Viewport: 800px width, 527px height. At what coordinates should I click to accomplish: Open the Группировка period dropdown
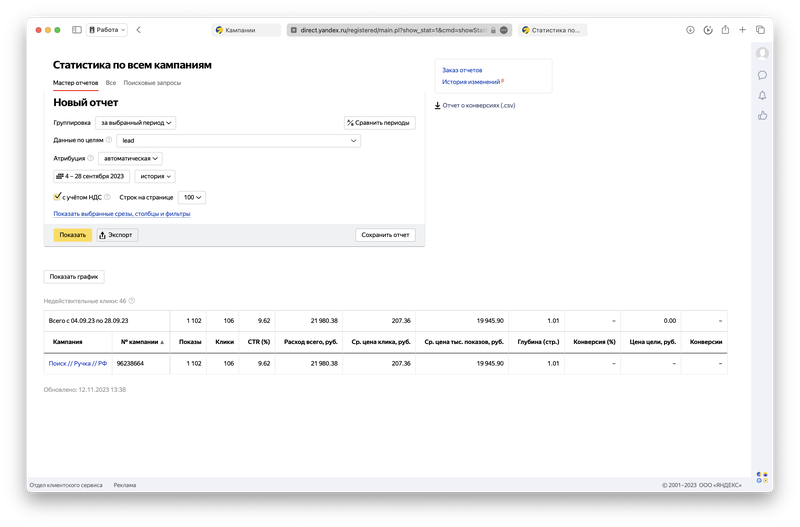click(136, 123)
